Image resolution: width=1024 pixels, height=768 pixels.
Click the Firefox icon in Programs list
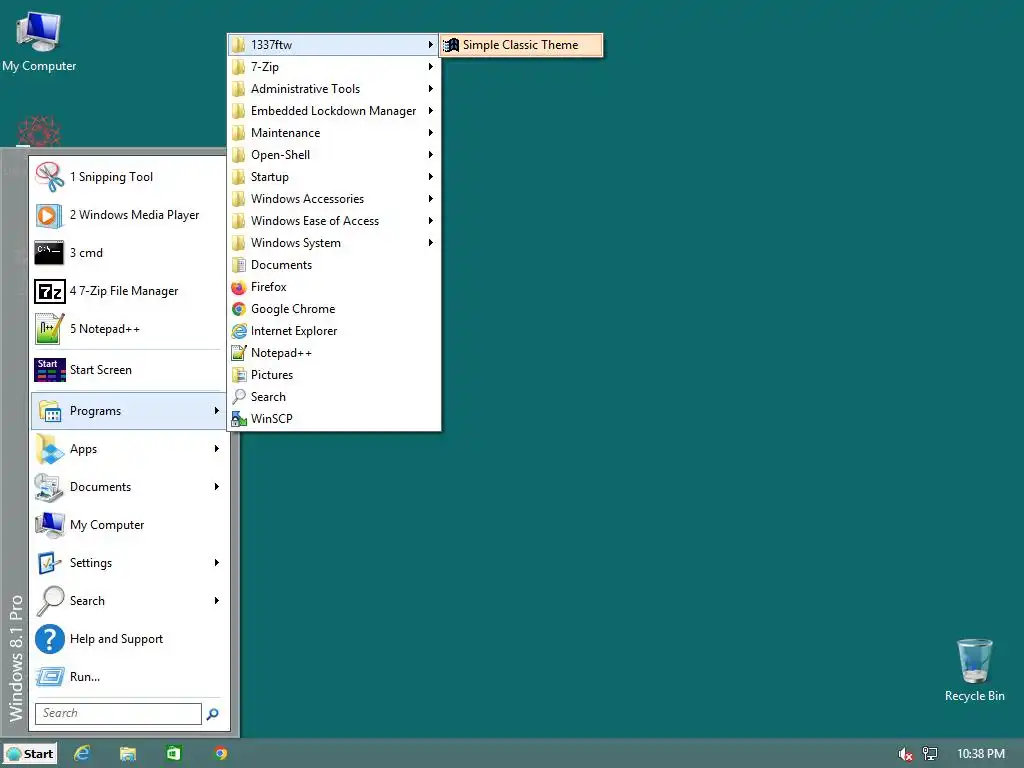[x=239, y=287]
